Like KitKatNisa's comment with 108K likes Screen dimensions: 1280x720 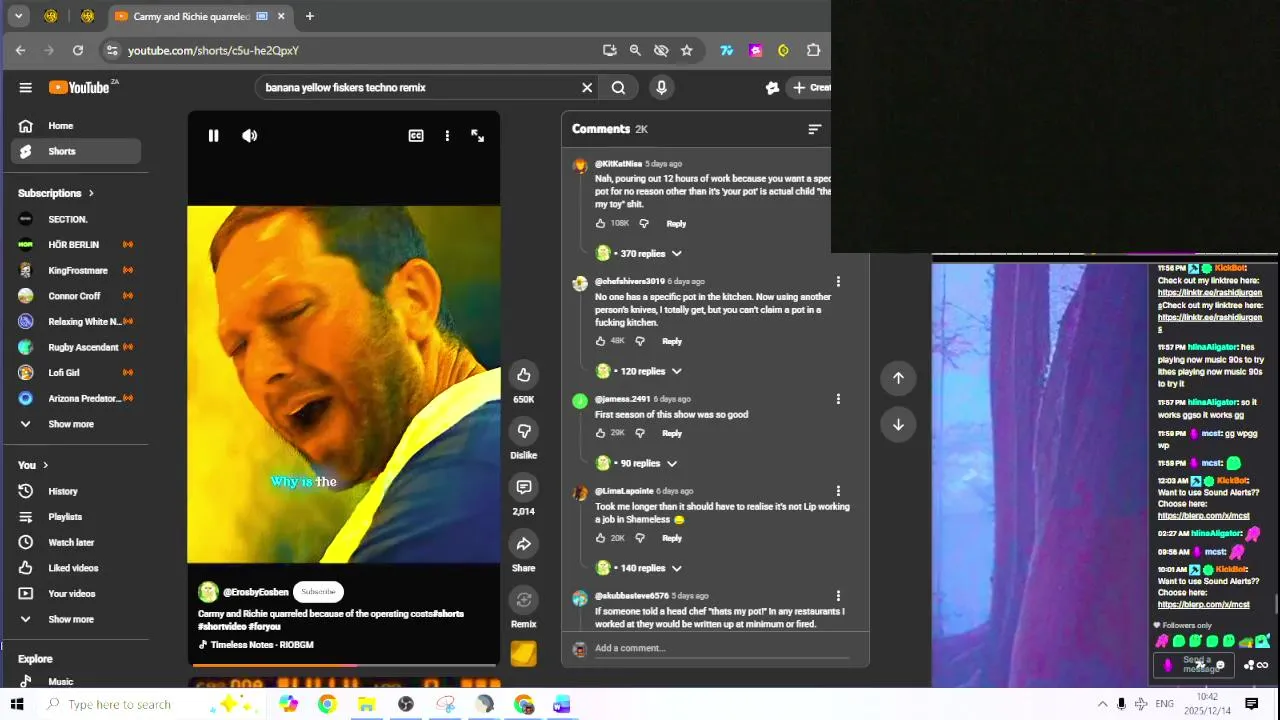[601, 224]
